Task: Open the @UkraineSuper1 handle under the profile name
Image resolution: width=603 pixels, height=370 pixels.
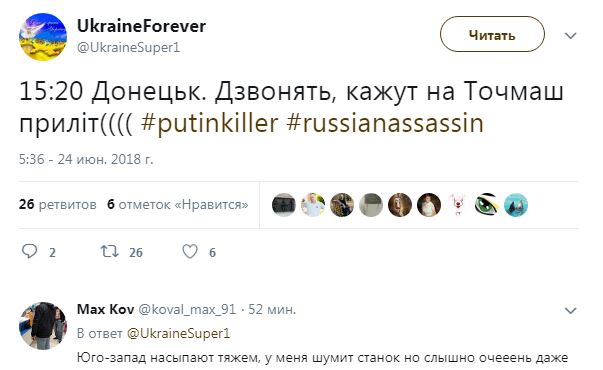Action: point(128,48)
